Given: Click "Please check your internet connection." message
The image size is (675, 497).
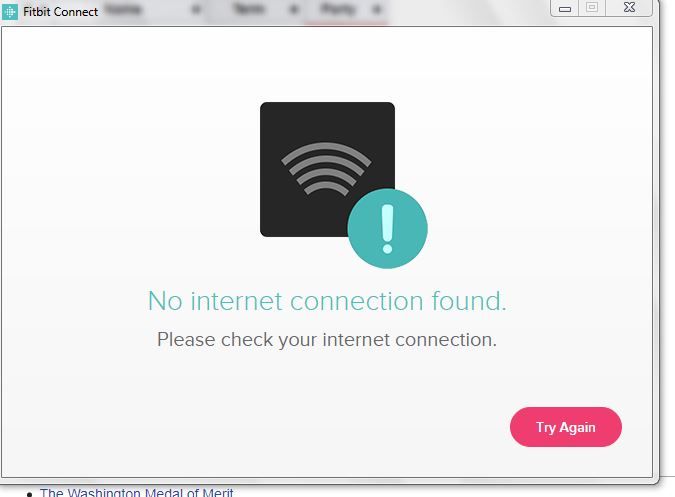Looking at the screenshot, I should [327, 340].
